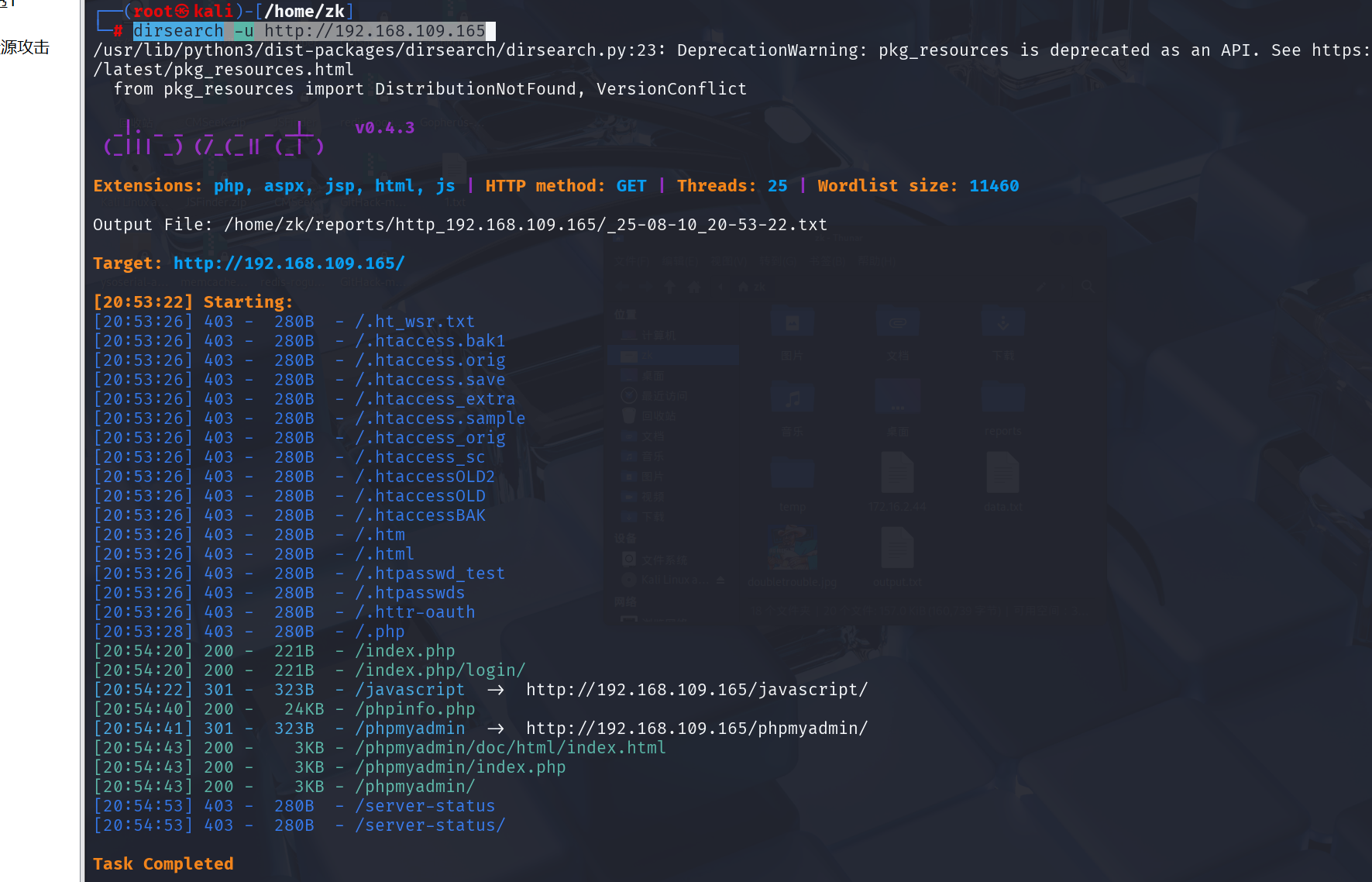Click the /phpmyadmin/doc/html/index.html result
This screenshot has width=1372, height=882.
click(511, 748)
